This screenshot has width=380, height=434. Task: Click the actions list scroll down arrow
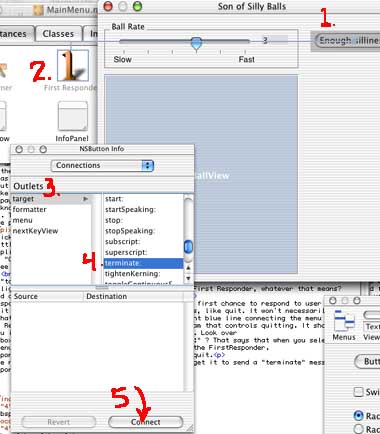pos(188,278)
